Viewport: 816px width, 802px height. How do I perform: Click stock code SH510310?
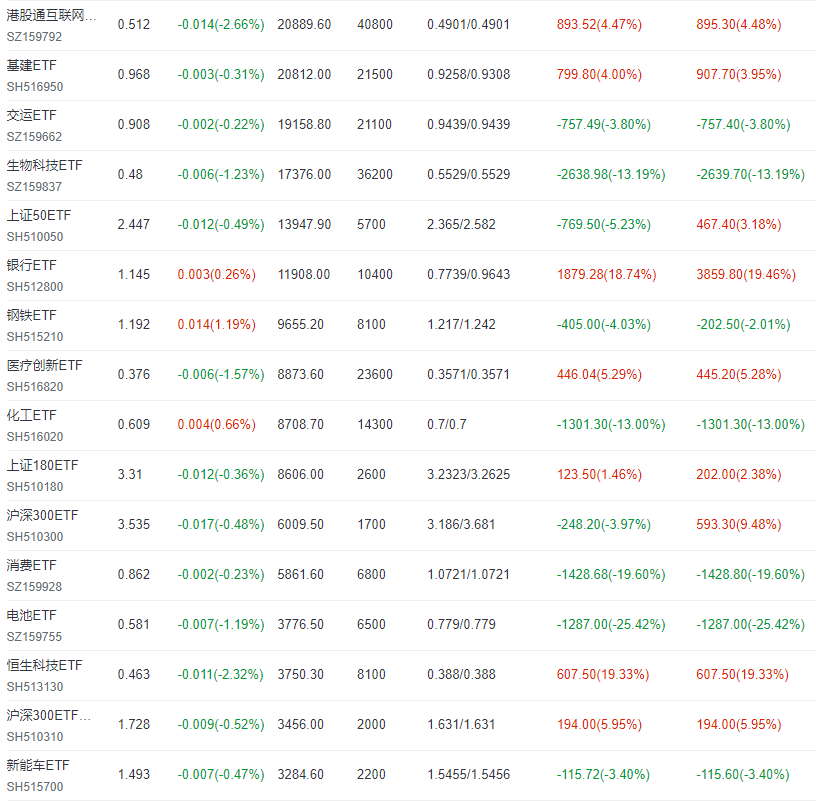35,736
